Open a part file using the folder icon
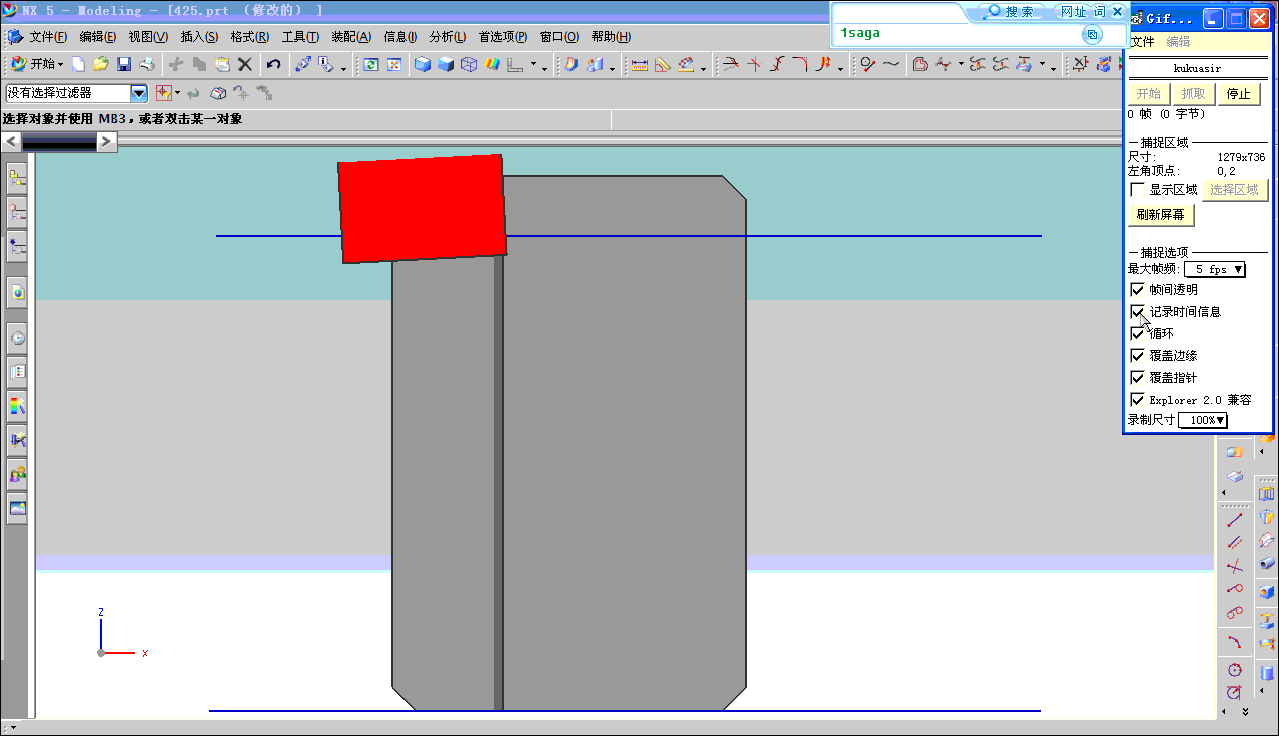This screenshot has height=736, width=1279. [x=101, y=64]
